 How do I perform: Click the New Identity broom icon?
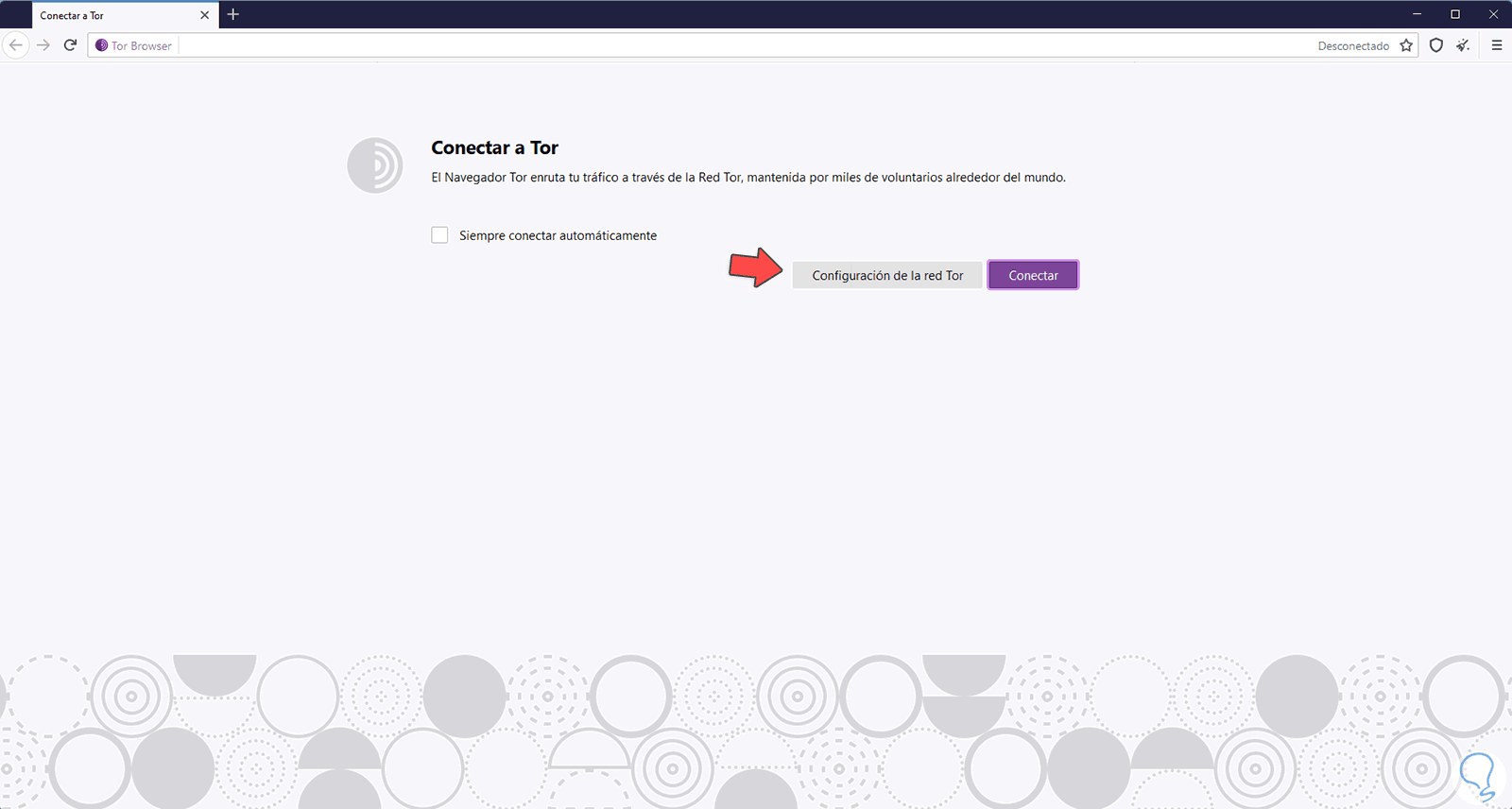pos(1463,45)
